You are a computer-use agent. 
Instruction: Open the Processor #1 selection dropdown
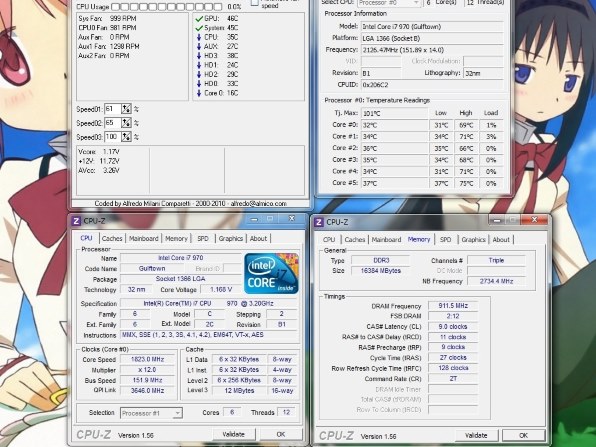coord(151,413)
